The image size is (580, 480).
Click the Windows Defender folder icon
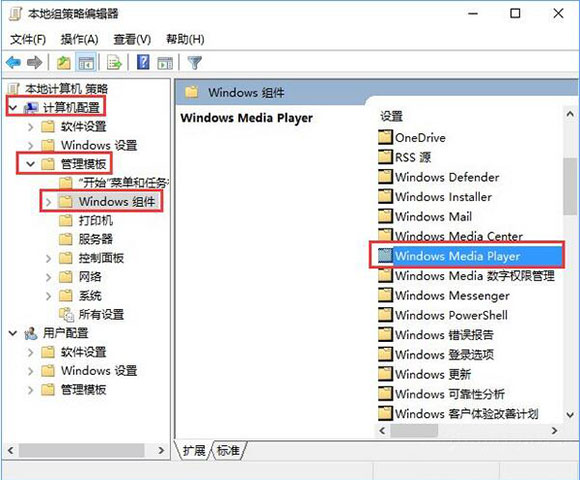pos(385,176)
